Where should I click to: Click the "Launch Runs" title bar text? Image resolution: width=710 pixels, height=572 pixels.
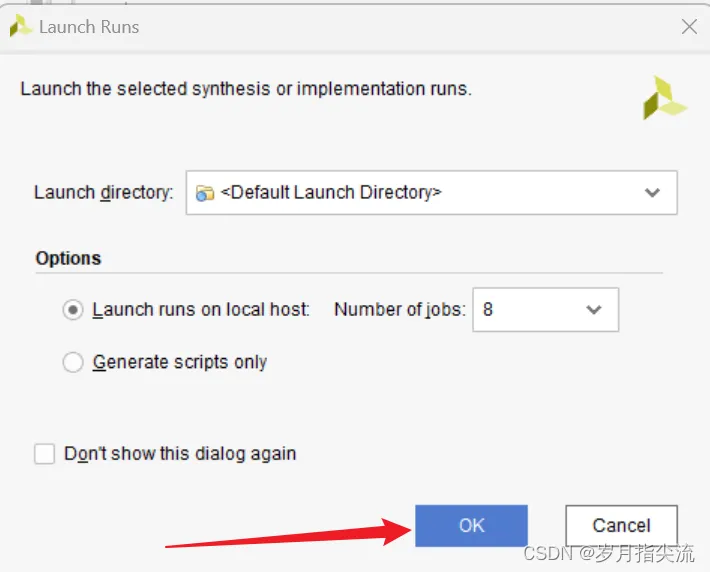click(x=89, y=27)
